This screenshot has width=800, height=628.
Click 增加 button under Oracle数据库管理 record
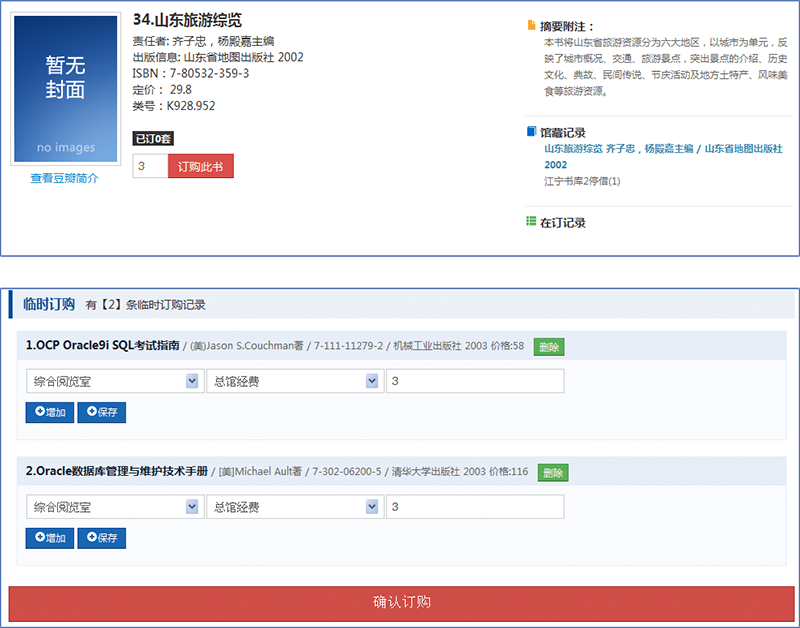tap(50, 538)
